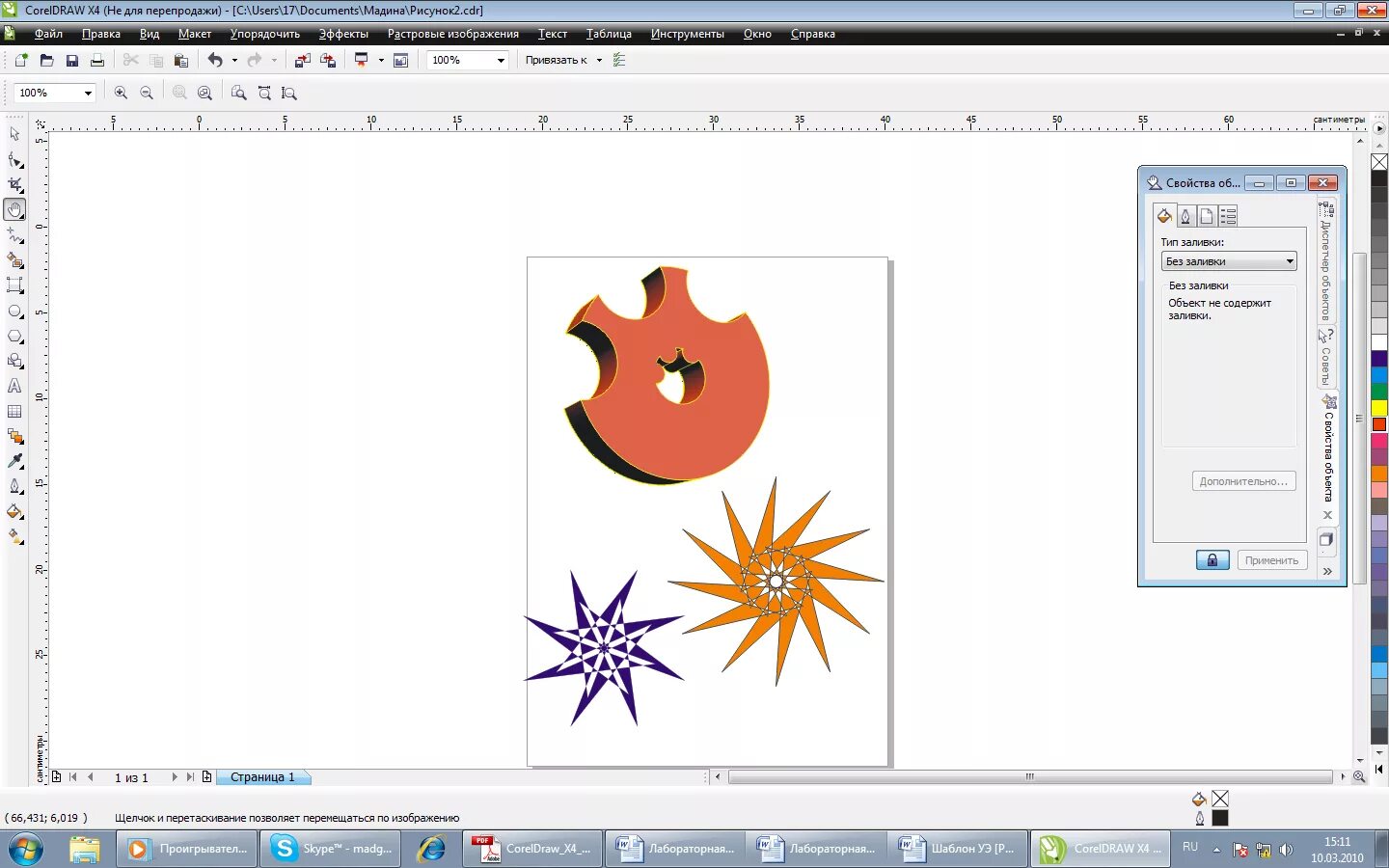The image size is (1389, 868).
Task: Select the Eyedropper tool
Action: point(14,462)
